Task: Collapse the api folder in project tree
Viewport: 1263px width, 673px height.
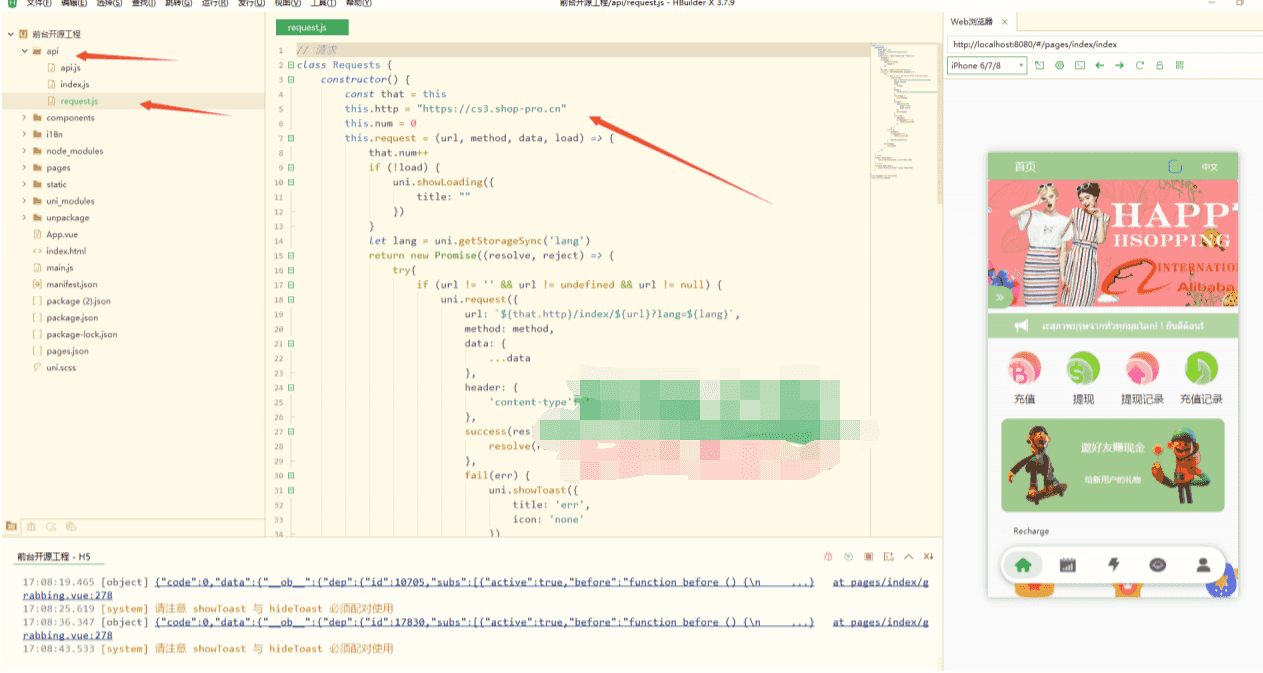Action: click(25, 50)
